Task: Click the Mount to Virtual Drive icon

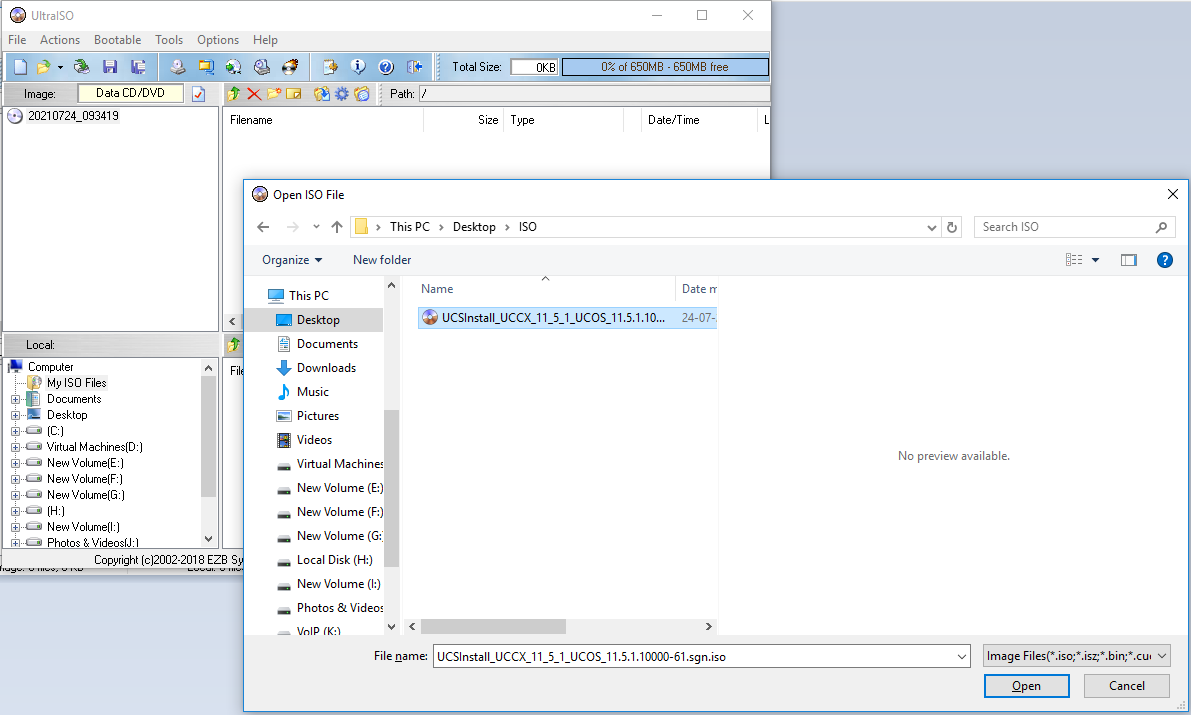Action: click(x=262, y=67)
